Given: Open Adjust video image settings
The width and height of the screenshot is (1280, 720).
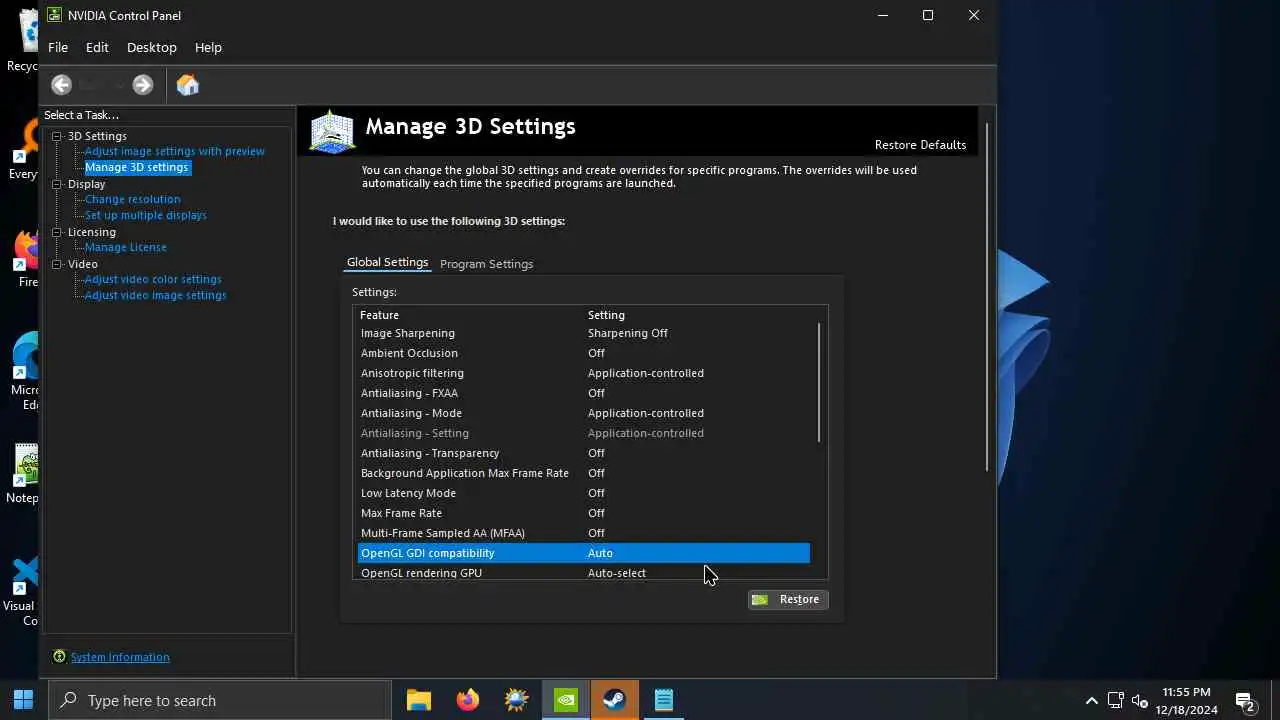Looking at the screenshot, I should [156, 295].
